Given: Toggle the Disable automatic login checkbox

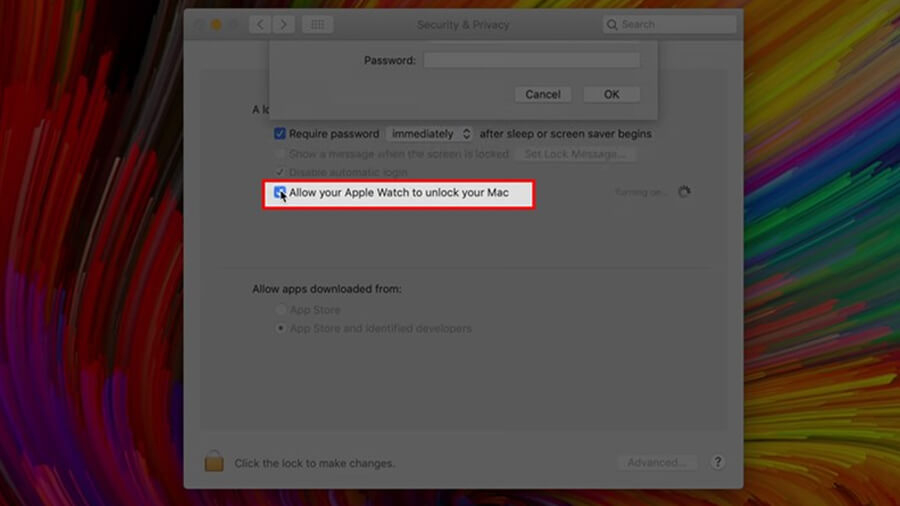Looking at the screenshot, I should [280, 172].
